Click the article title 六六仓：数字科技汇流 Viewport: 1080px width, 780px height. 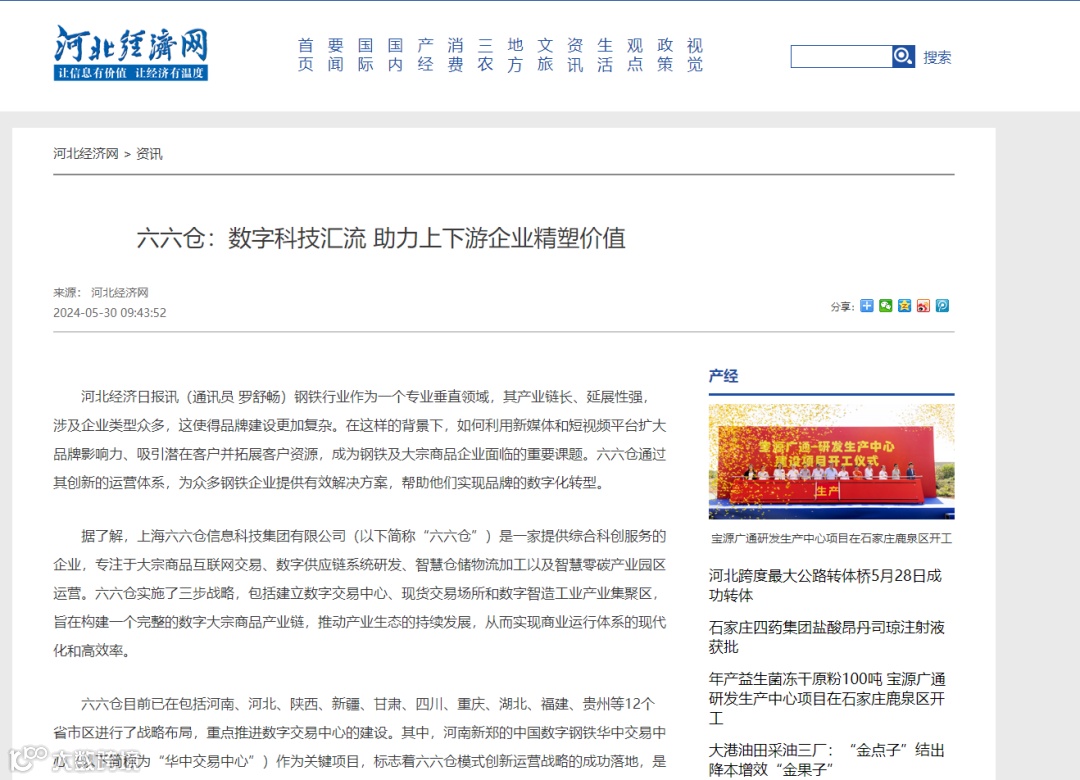(x=381, y=238)
